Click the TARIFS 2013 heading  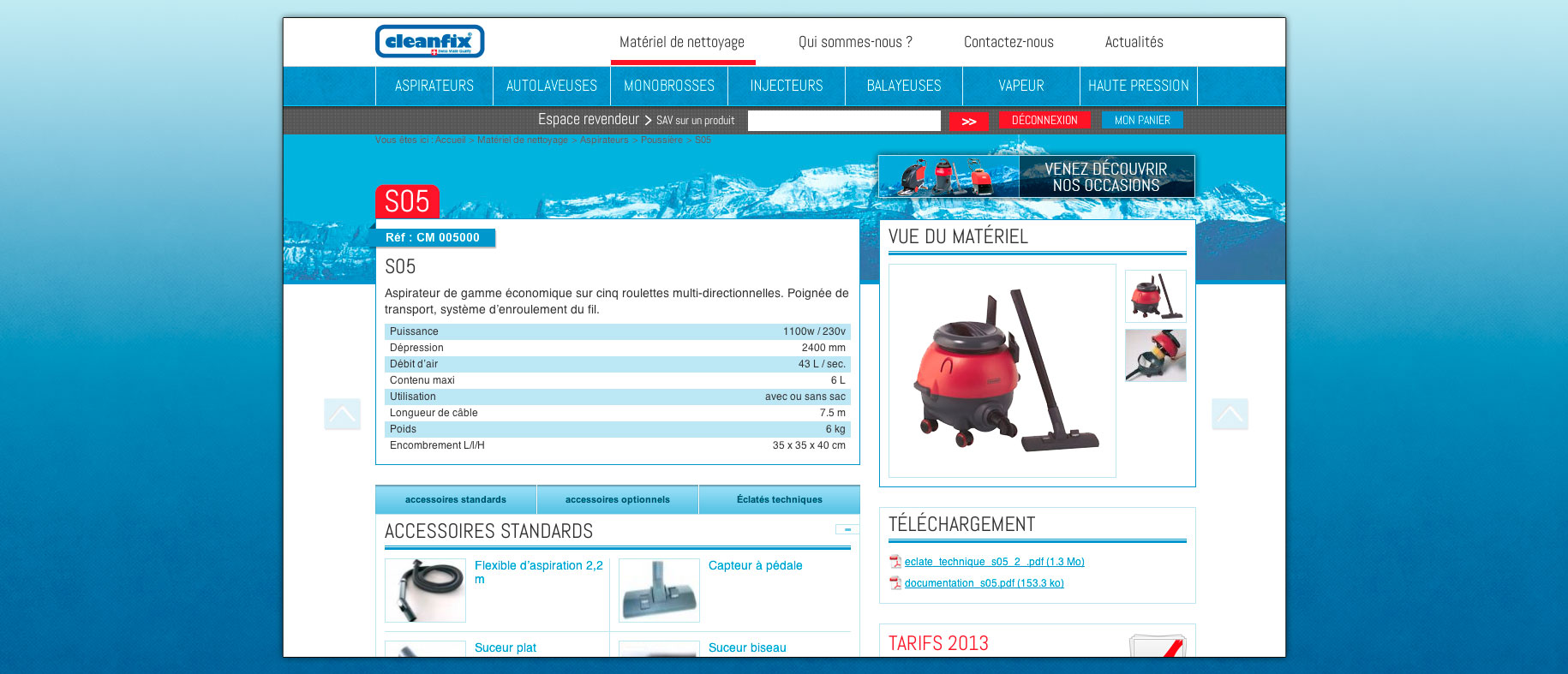pos(938,643)
